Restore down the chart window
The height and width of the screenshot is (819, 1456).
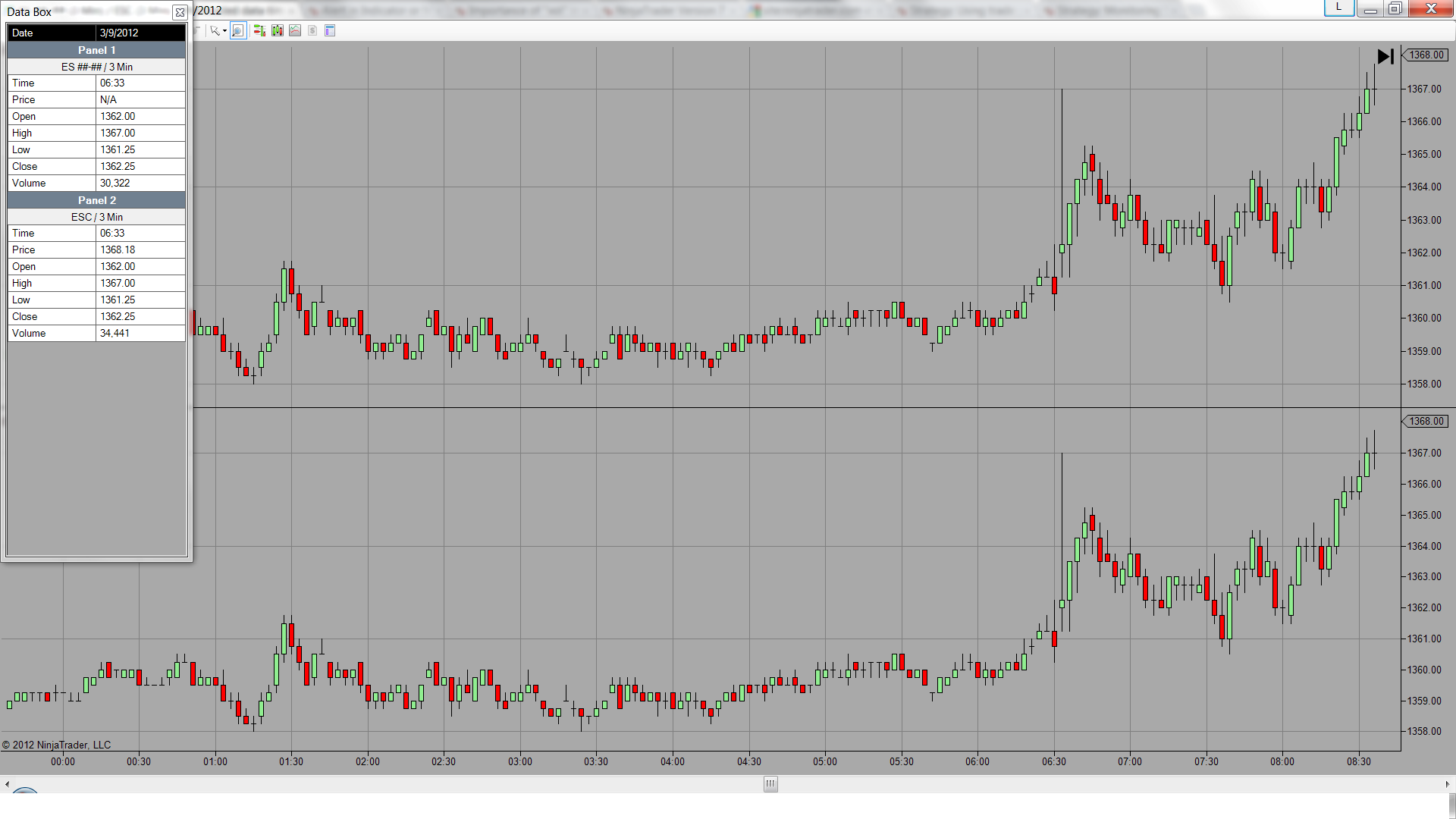[x=1395, y=8]
